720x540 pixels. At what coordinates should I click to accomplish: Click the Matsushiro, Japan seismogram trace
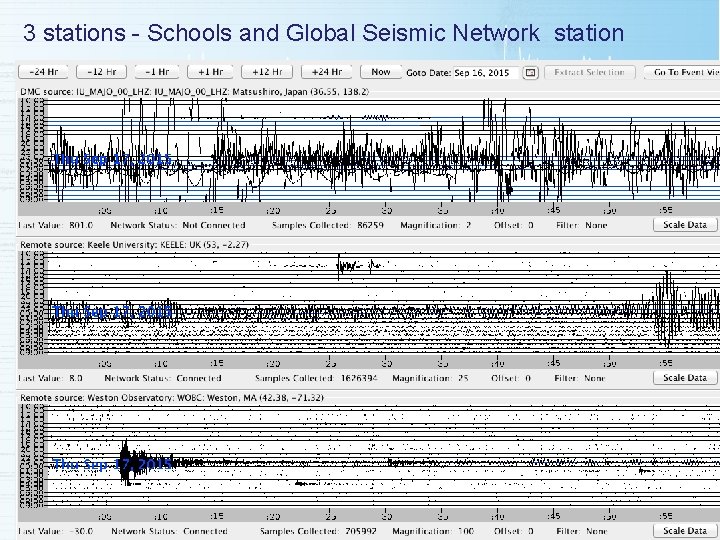pos(382,150)
